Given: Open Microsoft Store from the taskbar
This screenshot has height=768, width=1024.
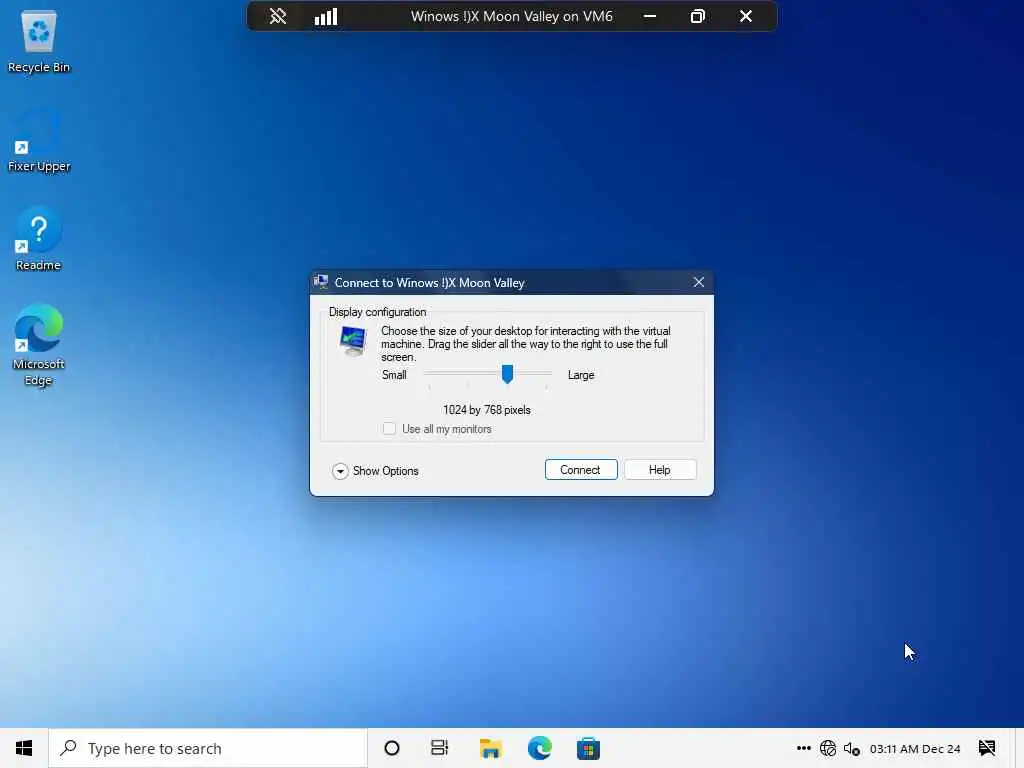Looking at the screenshot, I should coord(588,748).
